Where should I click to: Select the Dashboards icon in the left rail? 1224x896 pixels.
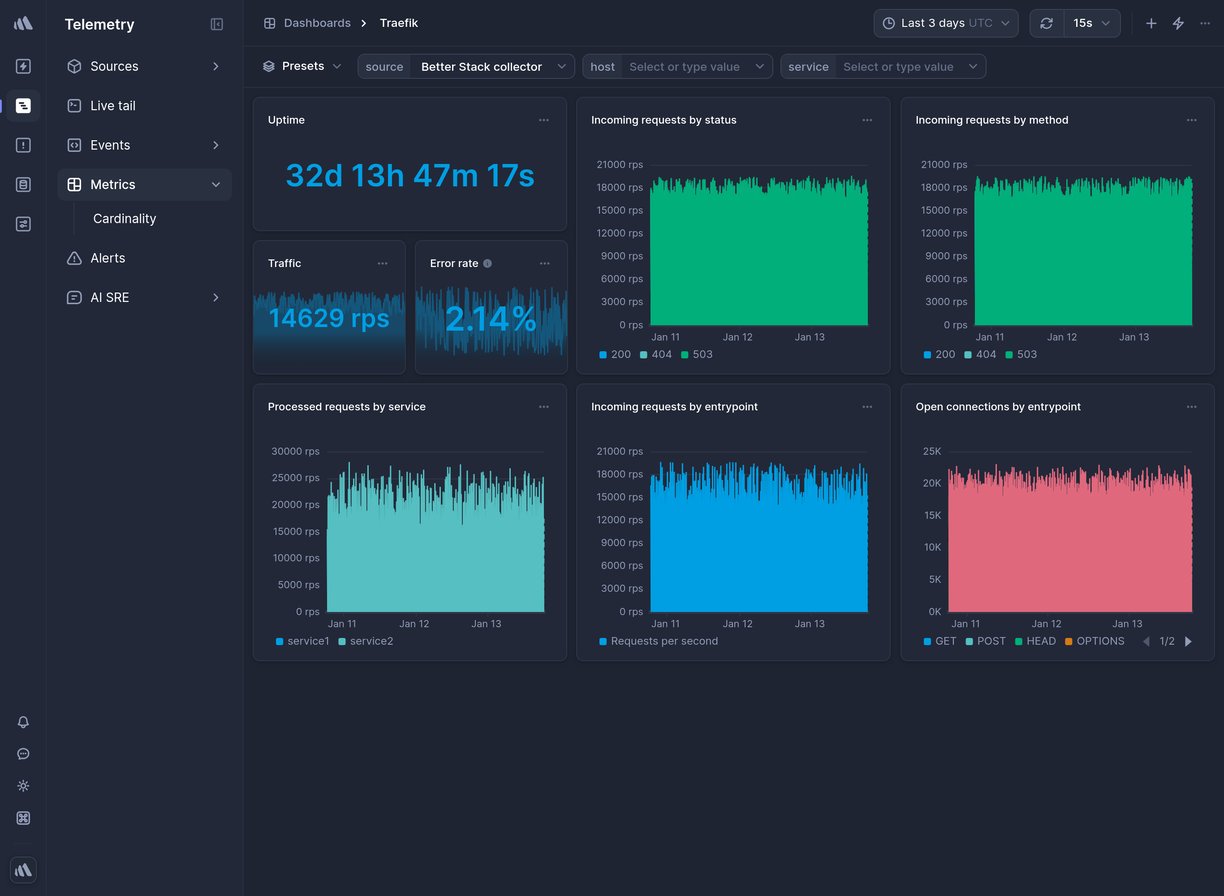pos(23,105)
